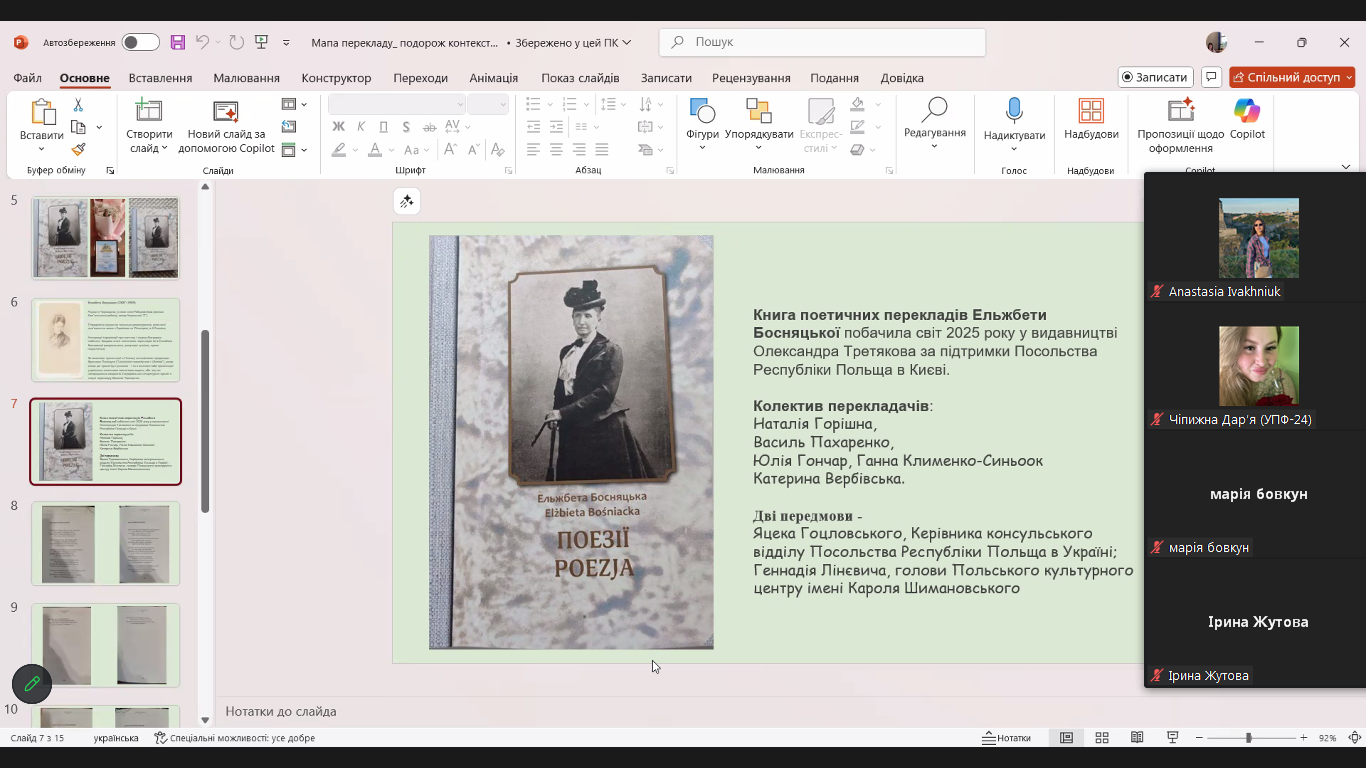Image resolution: width=1366 pixels, height=768 pixels.
Task: Click the Save floppy disk icon
Action: pyautogui.click(x=178, y=42)
